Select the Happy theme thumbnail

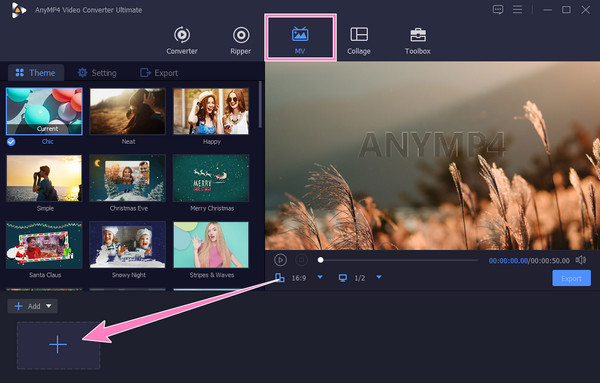click(211, 111)
